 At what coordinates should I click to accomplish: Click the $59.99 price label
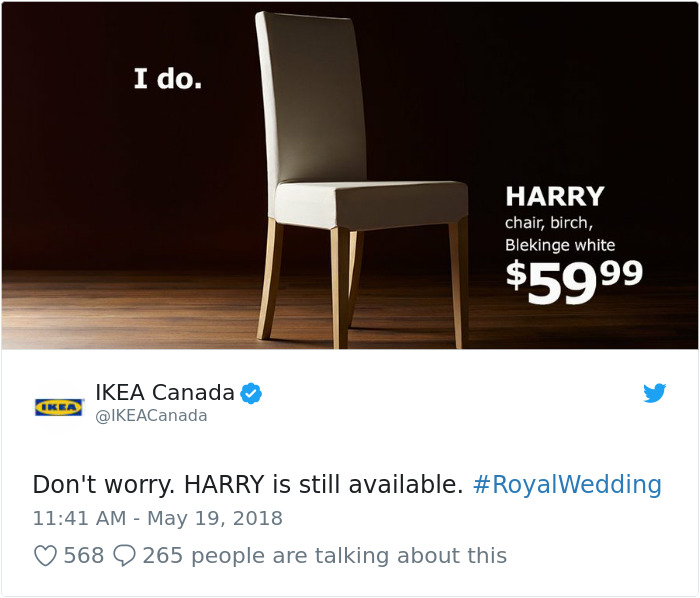(x=574, y=282)
